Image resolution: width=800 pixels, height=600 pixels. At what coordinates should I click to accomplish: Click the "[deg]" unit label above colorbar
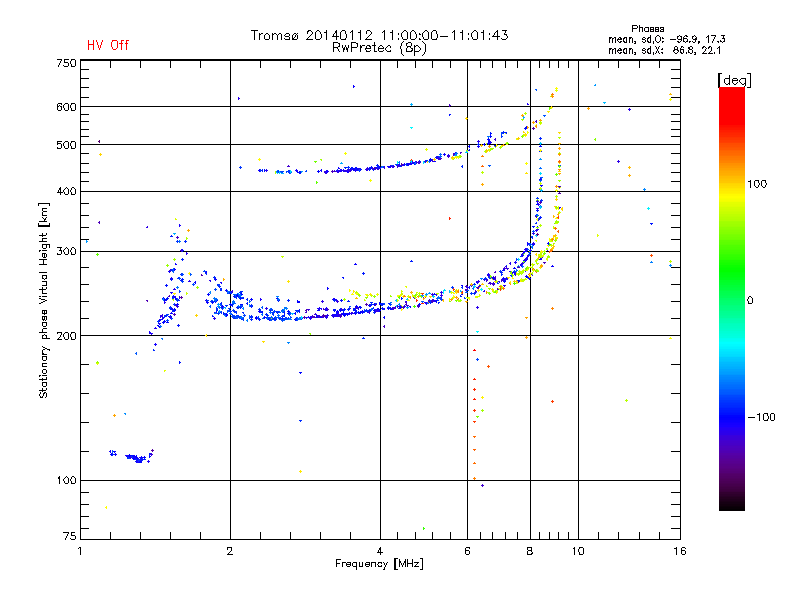click(x=734, y=80)
